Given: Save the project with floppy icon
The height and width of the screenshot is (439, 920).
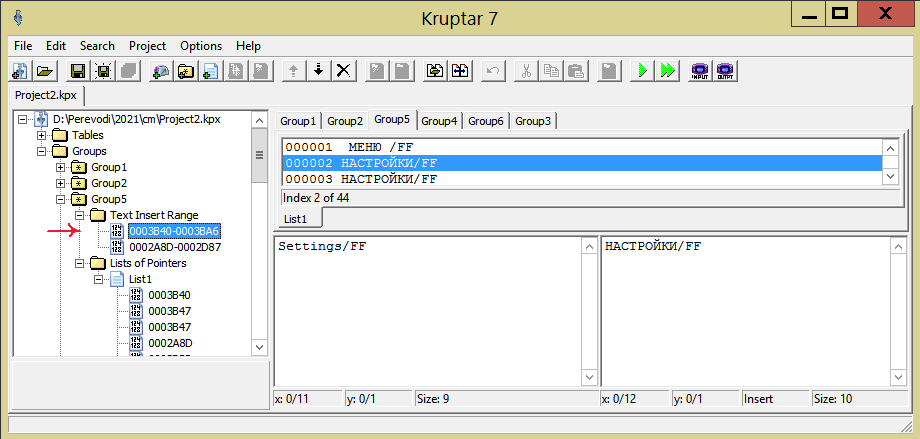Looking at the screenshot, I should [x=77, y=71].
